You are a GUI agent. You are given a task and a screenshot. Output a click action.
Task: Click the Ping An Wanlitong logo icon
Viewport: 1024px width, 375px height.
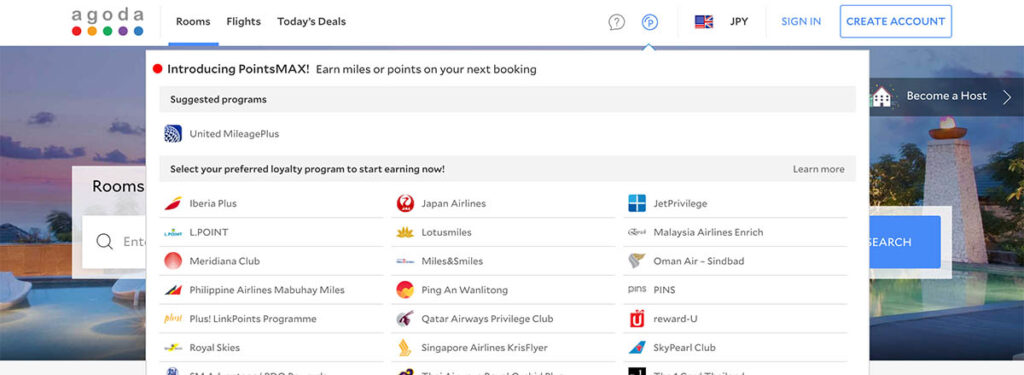pyautogui.click(x=405, y=290)
